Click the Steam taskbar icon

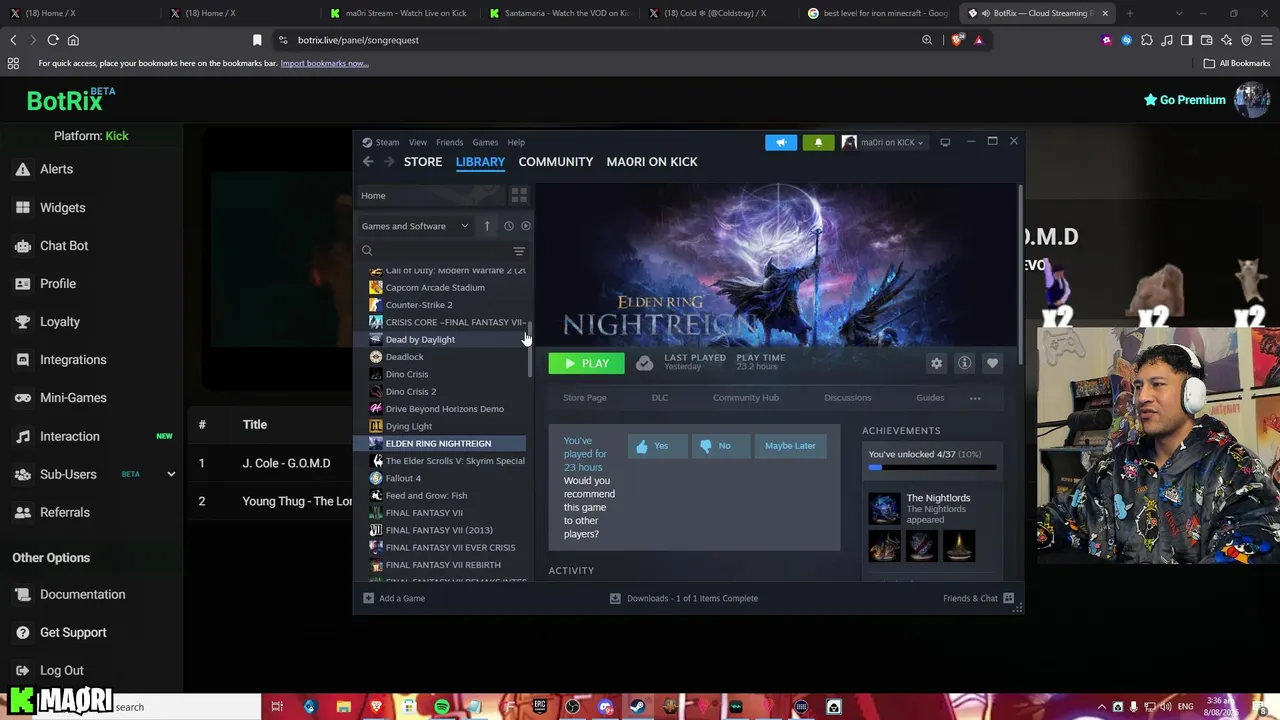pos(637,707)
